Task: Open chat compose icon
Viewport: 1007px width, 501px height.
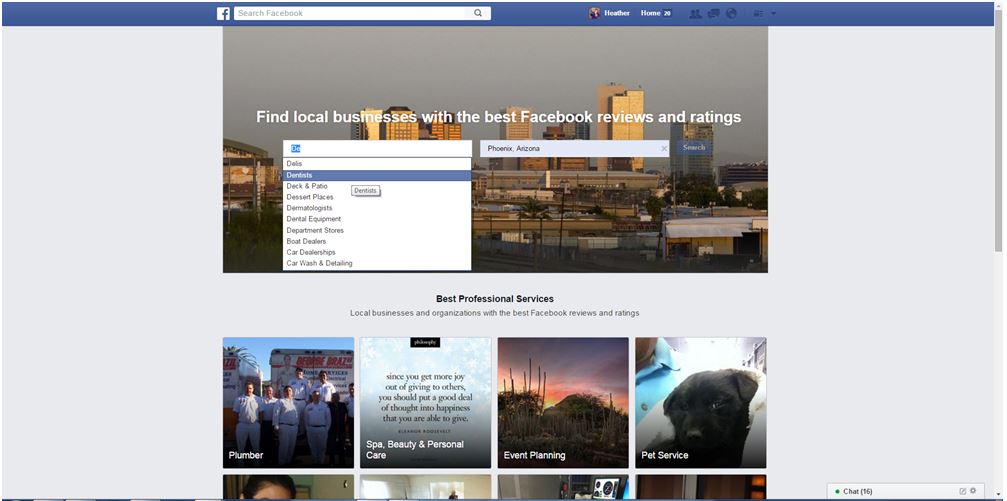Action: [963, 491]
